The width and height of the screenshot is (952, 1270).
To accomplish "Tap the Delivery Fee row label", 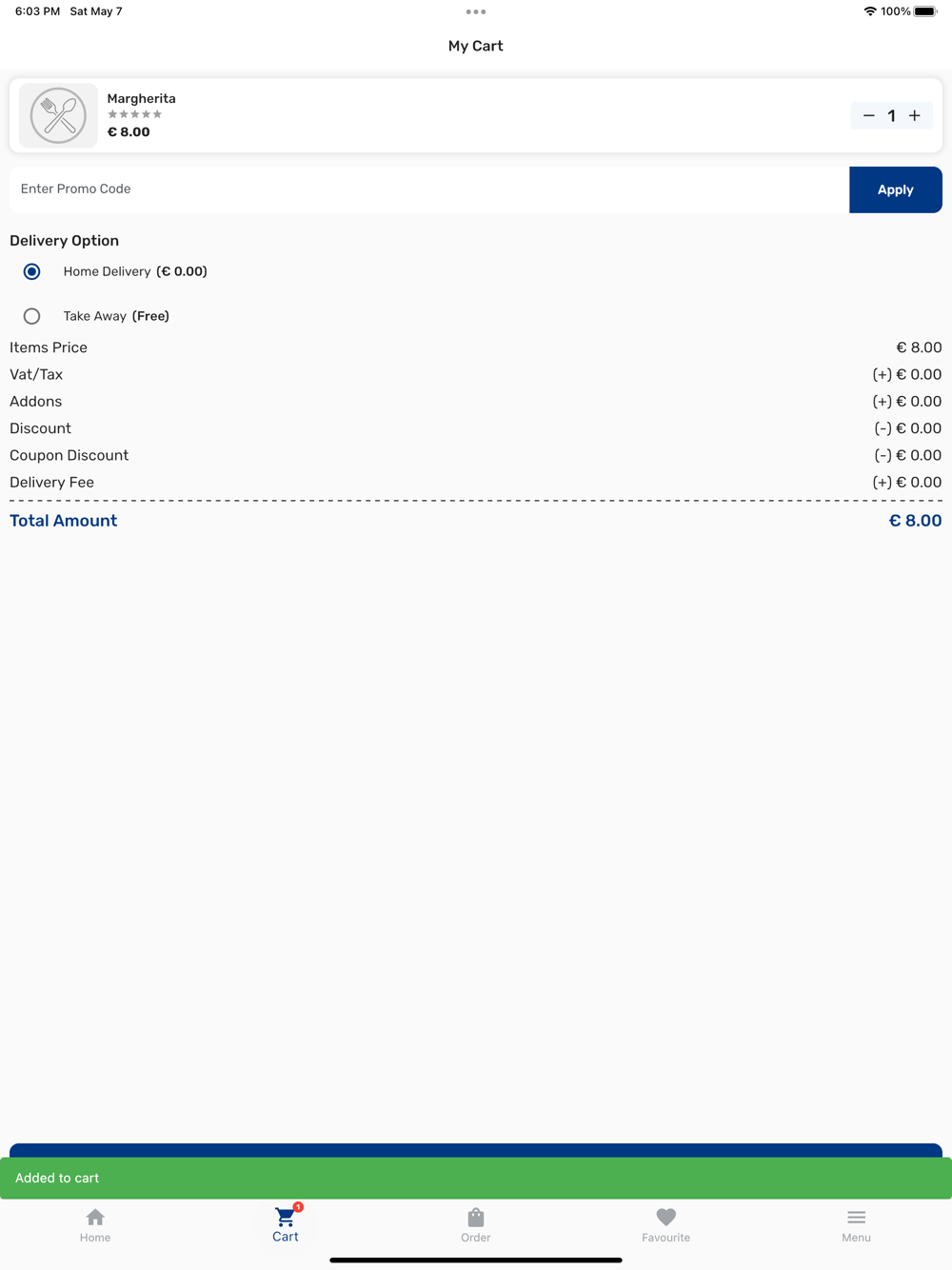I will coord(52,483).
